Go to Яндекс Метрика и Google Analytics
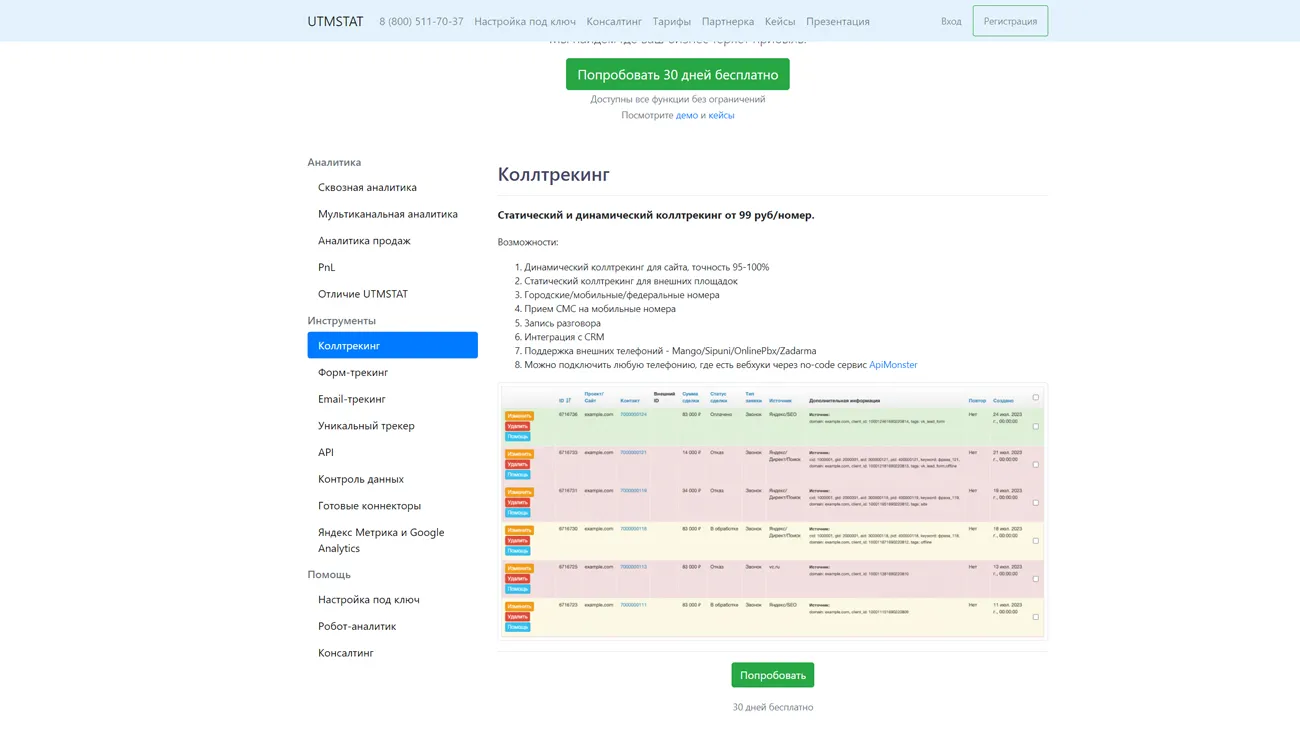The image size is (1300, 731). 381,540
